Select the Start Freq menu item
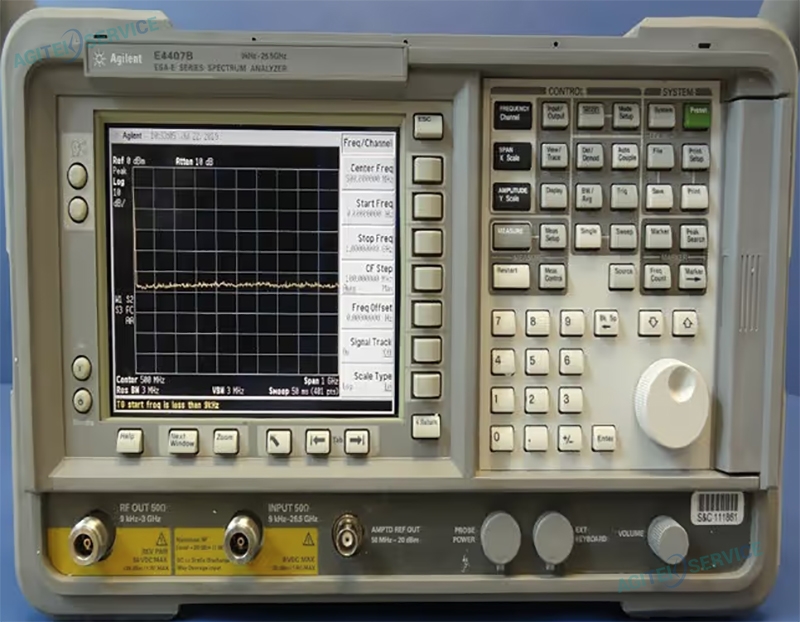800x622 pixels. [x=367, y=208]
